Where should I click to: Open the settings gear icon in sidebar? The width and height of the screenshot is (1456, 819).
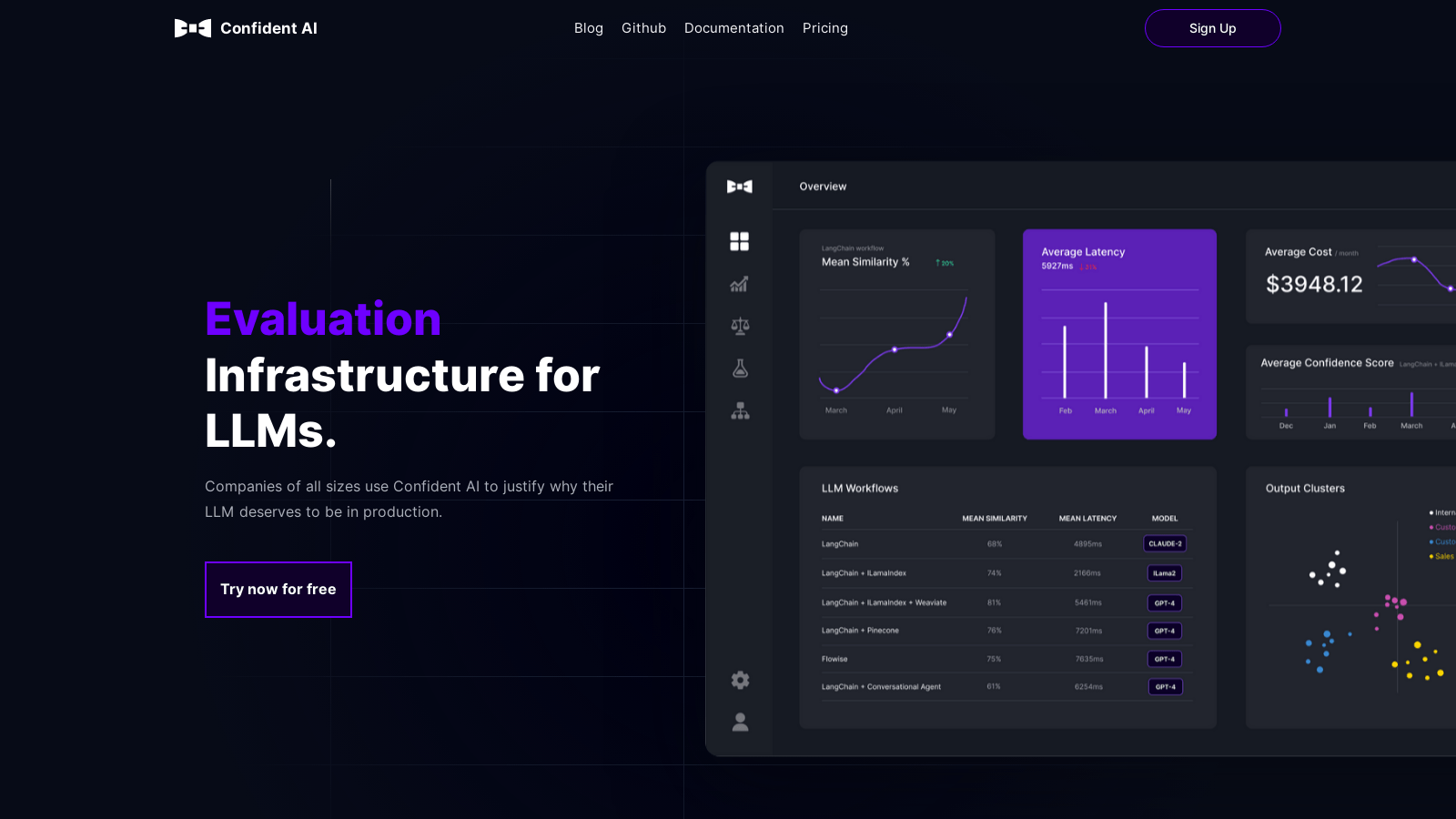[x=740, y=680]
